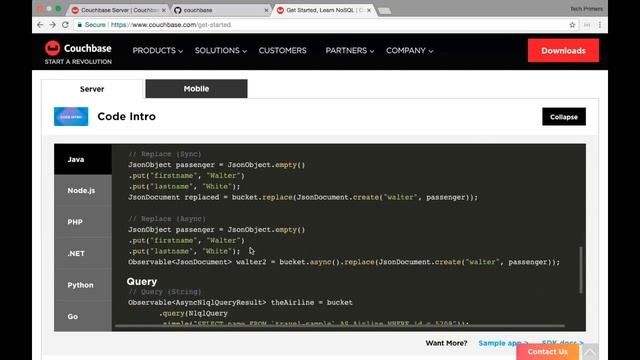The width and height of the screenshot is (640, 360).
Task: Click the Code Intro heading
Action: click(127, 116)
